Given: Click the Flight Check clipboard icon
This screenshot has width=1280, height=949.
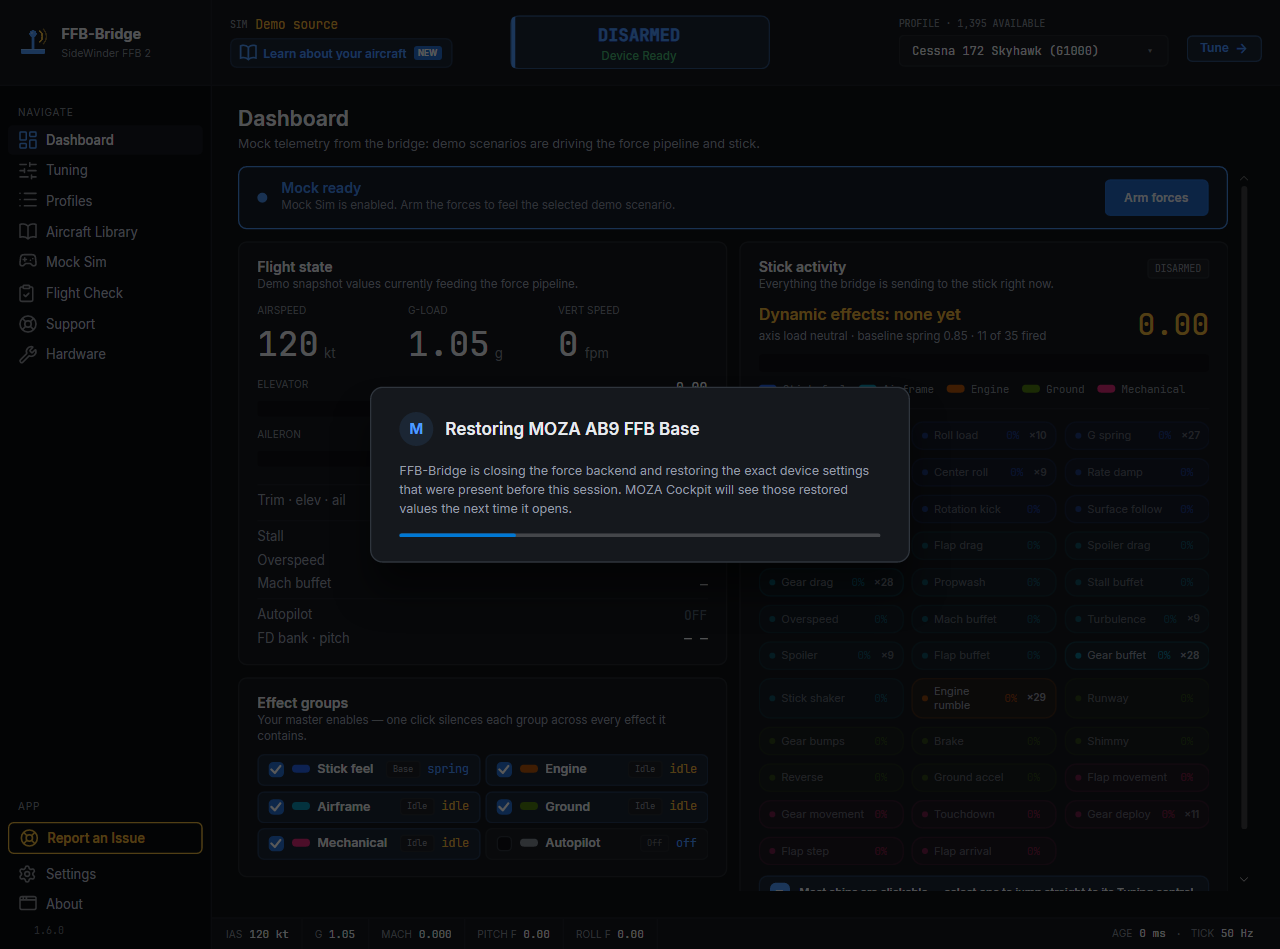Looking at the screenshot, I should (x=28, y=293).
